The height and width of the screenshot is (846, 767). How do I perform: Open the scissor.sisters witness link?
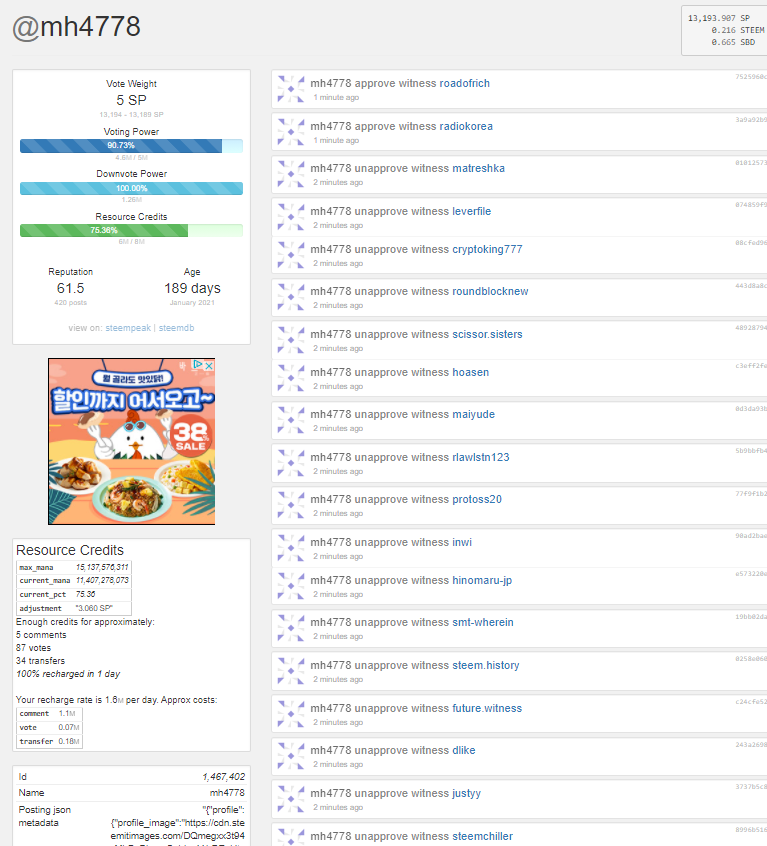click(487, 335)
